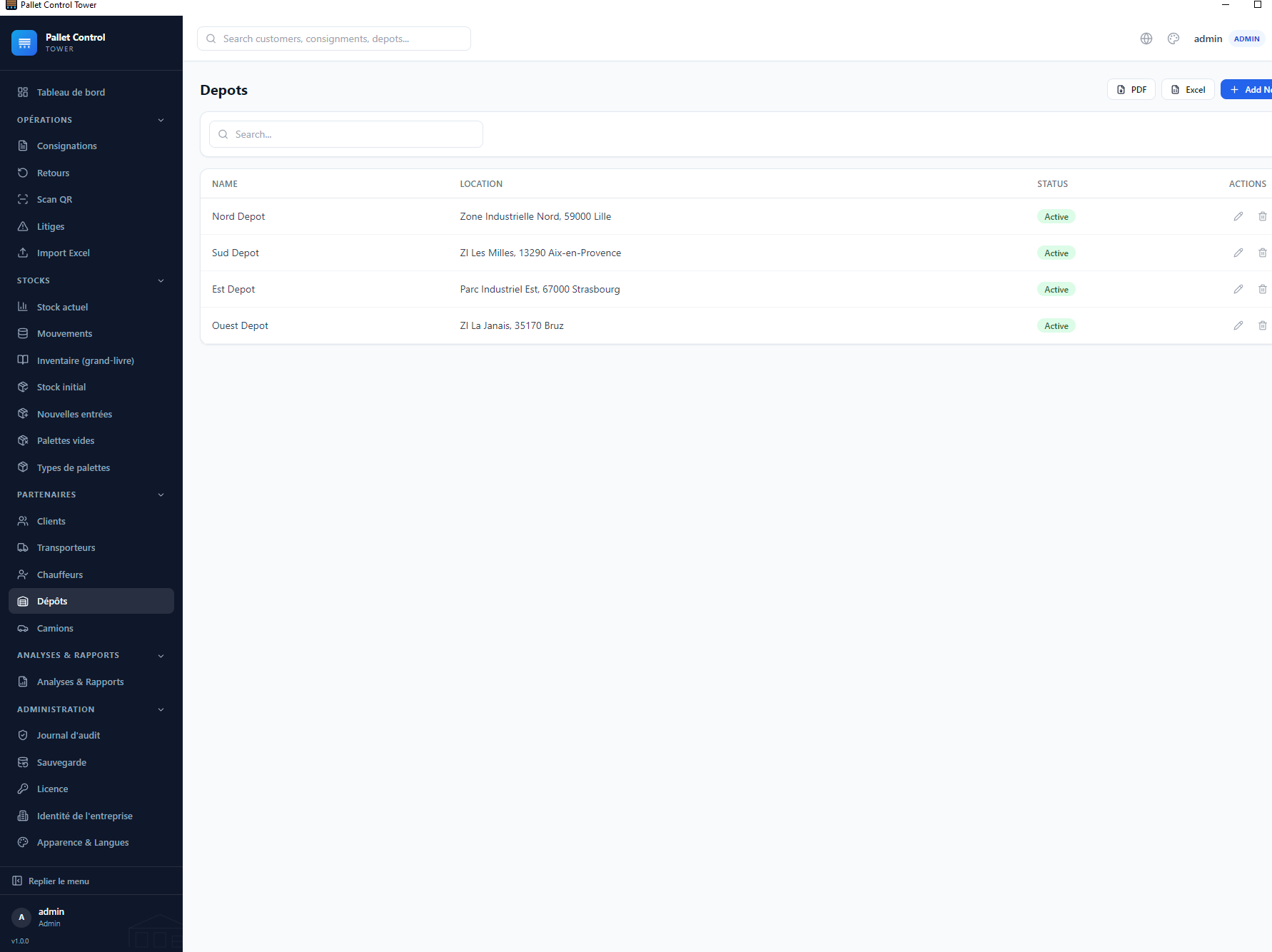
Task: Go to Sauvegarde
Action: tap(91, 762)
